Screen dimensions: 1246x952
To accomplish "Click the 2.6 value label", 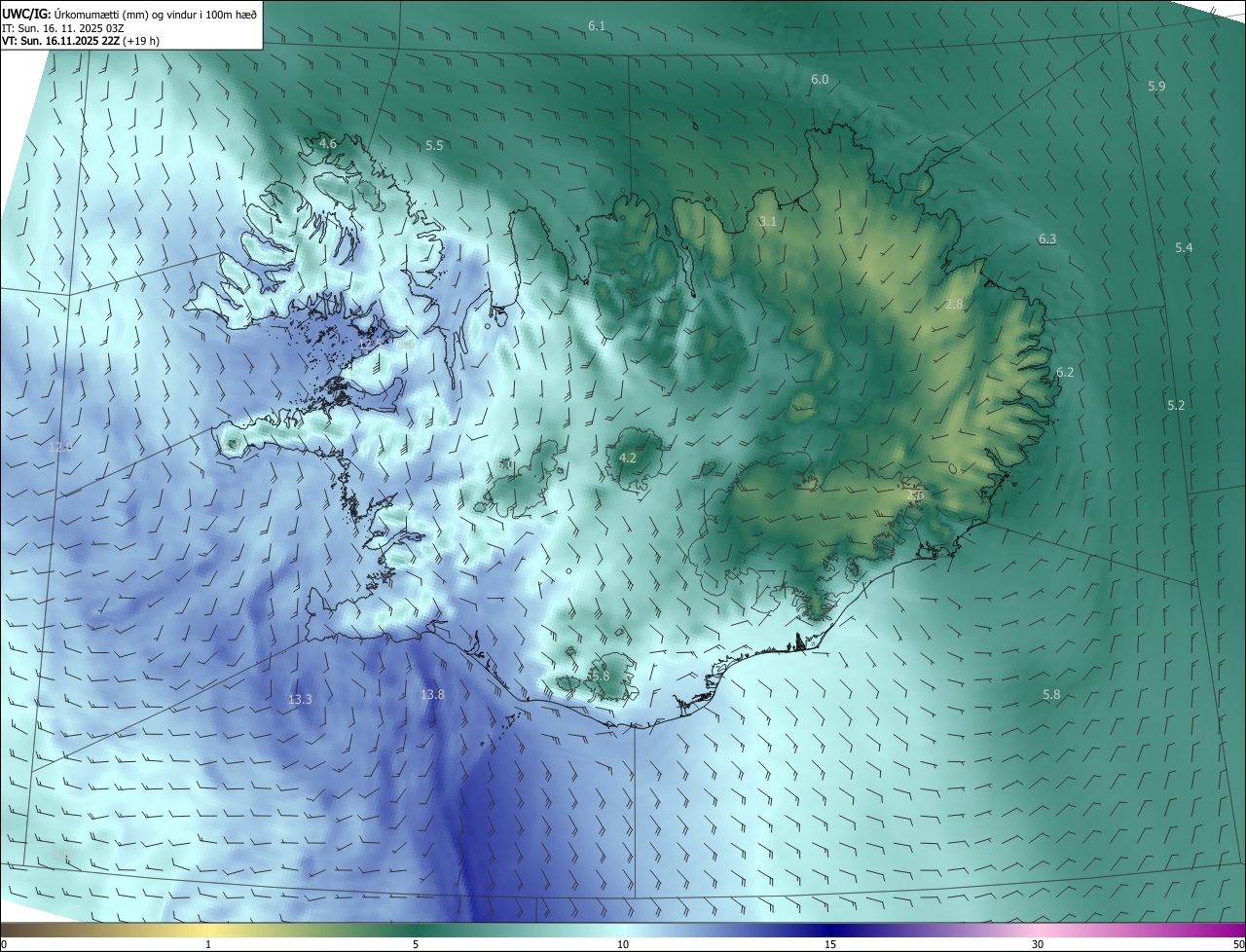I will (x=915, y=495).
